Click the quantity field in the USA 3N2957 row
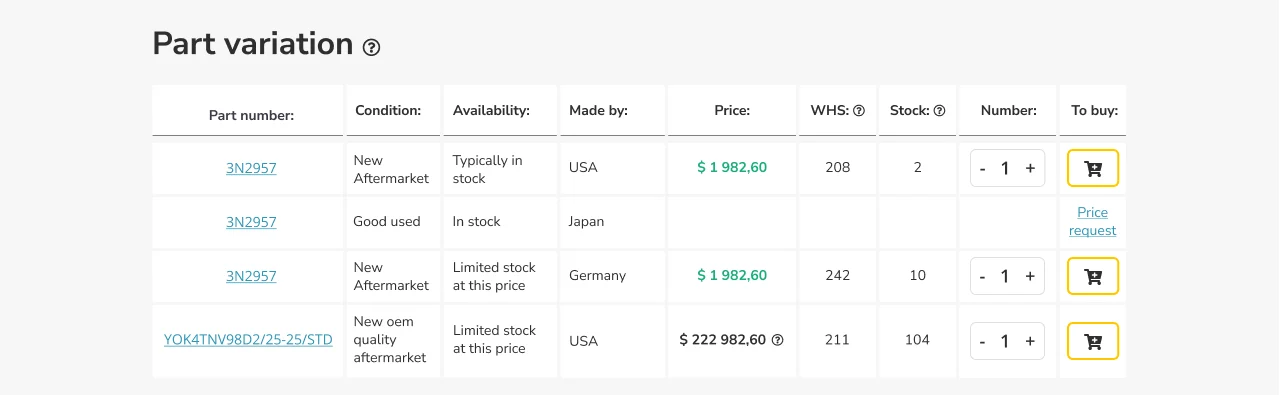The width and height of the screenshot is (1280, 395). [x=1006, y=169]
